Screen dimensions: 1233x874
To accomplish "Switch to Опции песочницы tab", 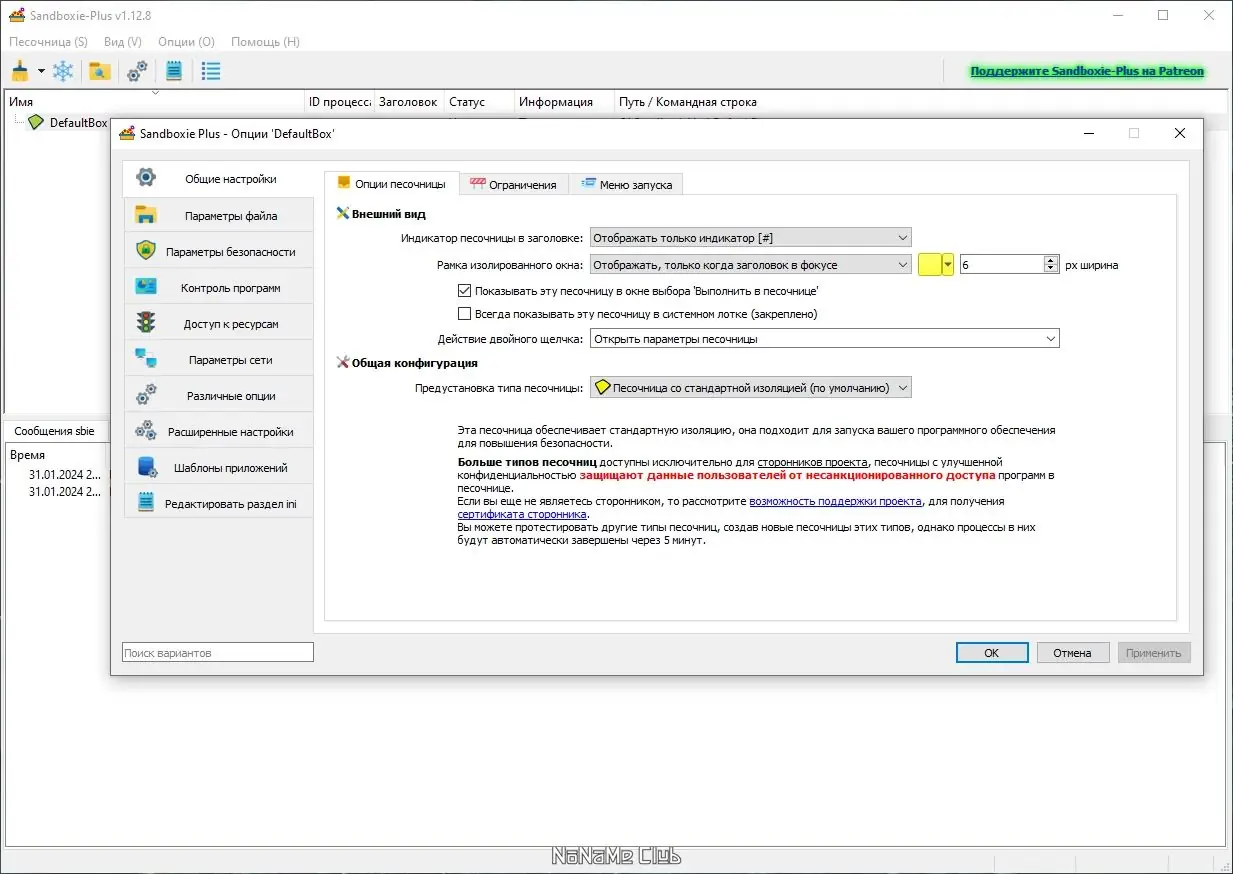I will [x=392, y=184].
